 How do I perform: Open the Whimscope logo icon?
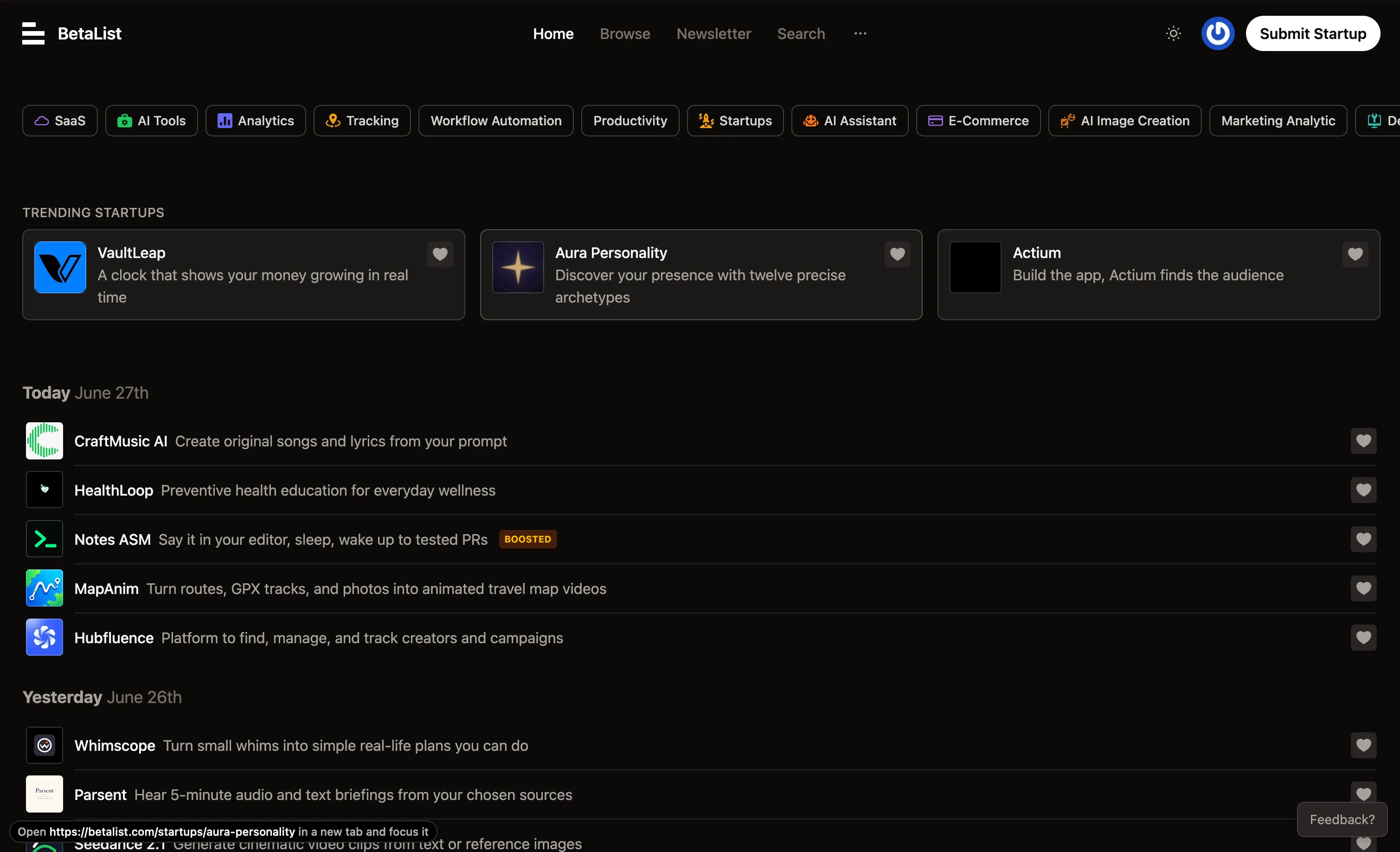tap(45, 745)
